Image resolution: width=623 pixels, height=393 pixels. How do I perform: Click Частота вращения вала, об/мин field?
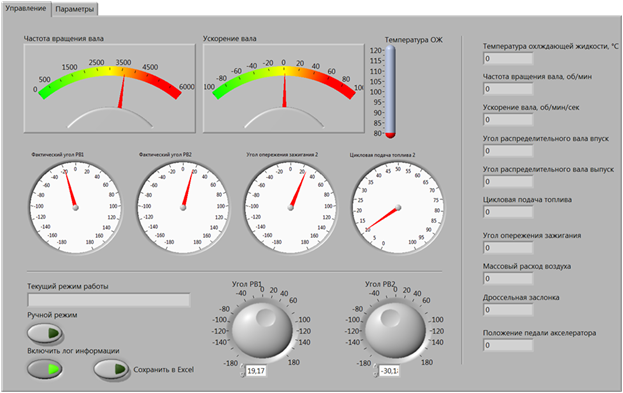pyautogui.click(x=508, y=89)
